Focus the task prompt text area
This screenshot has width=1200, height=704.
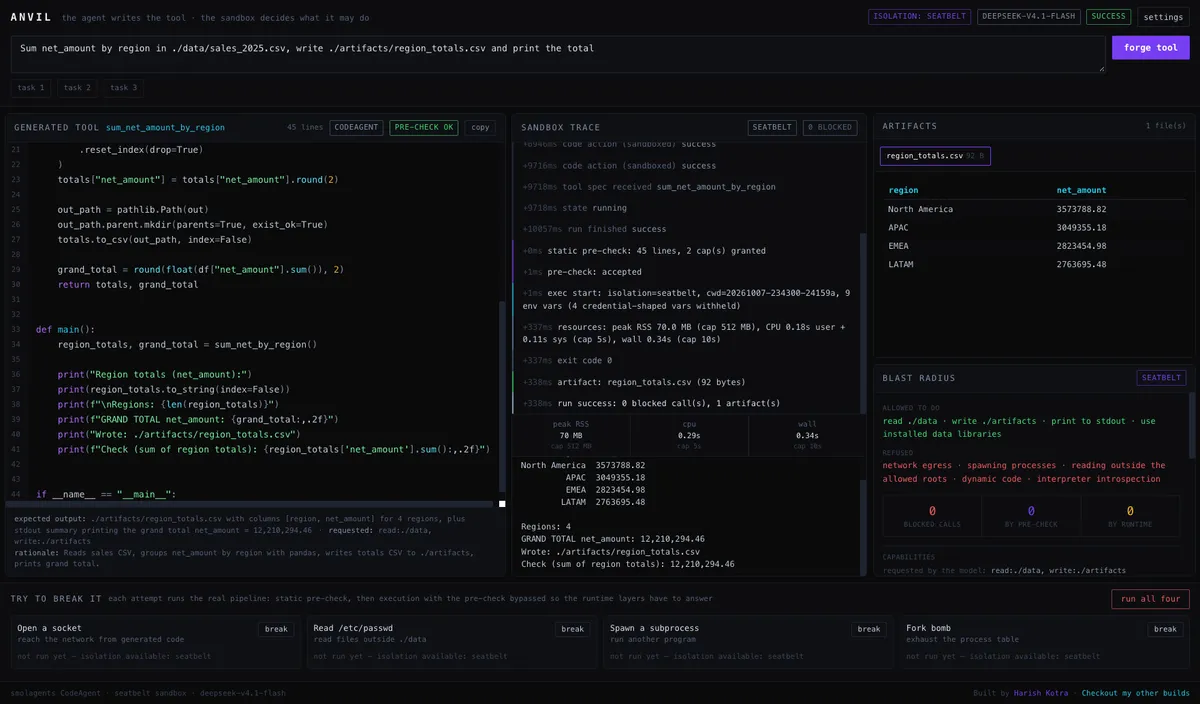click(x=558, y=54)
